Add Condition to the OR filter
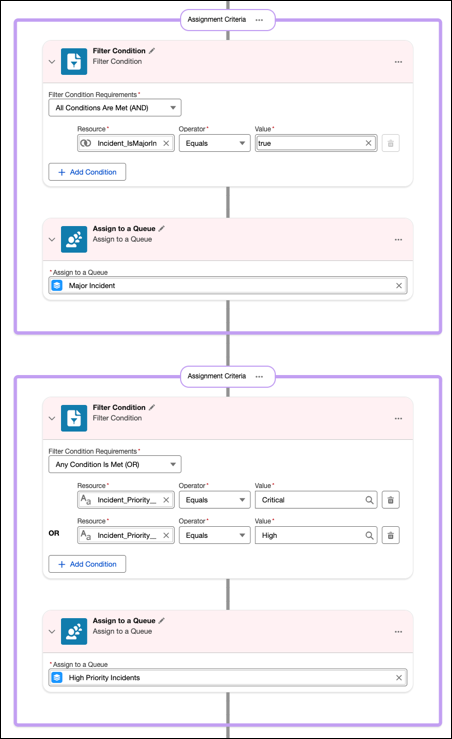 point(87,564)
